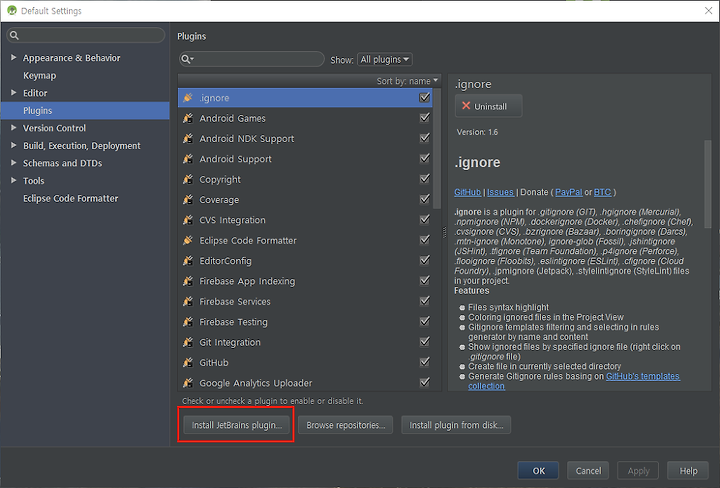Open Eclipse Code Formatter settings page

71,198
